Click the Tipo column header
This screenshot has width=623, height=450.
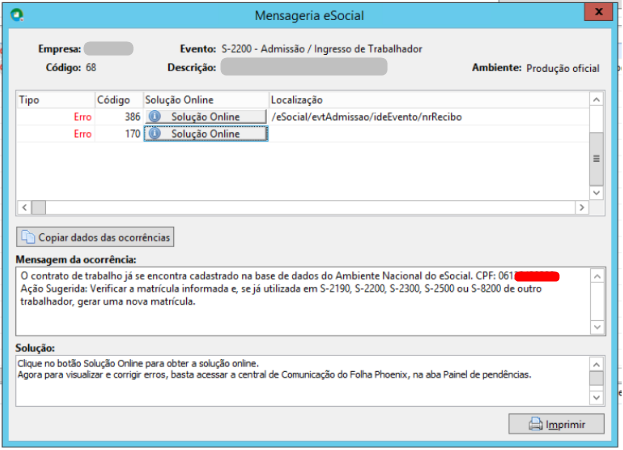click(x=55, y=100)
